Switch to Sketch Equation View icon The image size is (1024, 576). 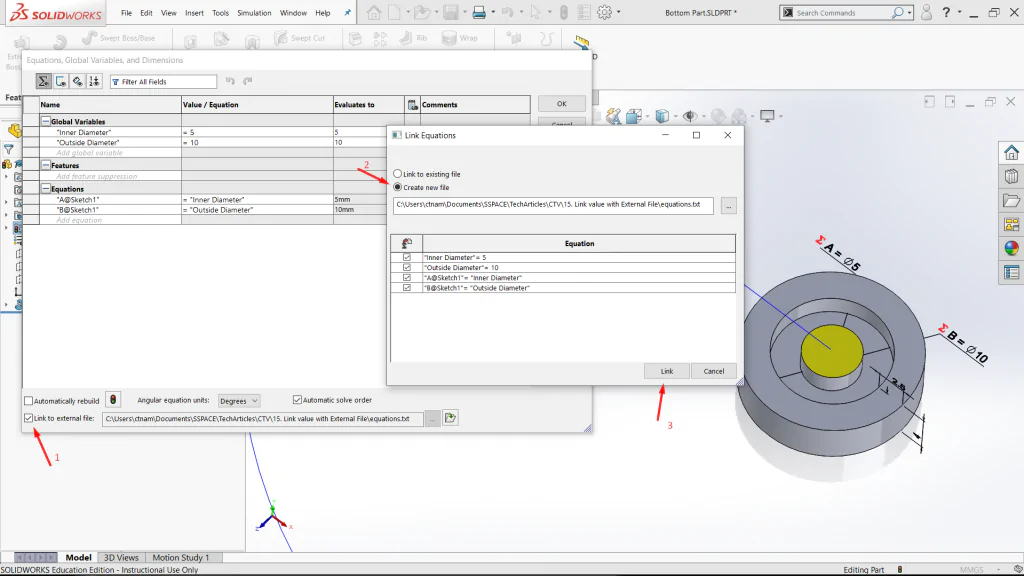(x=61, y=82)
